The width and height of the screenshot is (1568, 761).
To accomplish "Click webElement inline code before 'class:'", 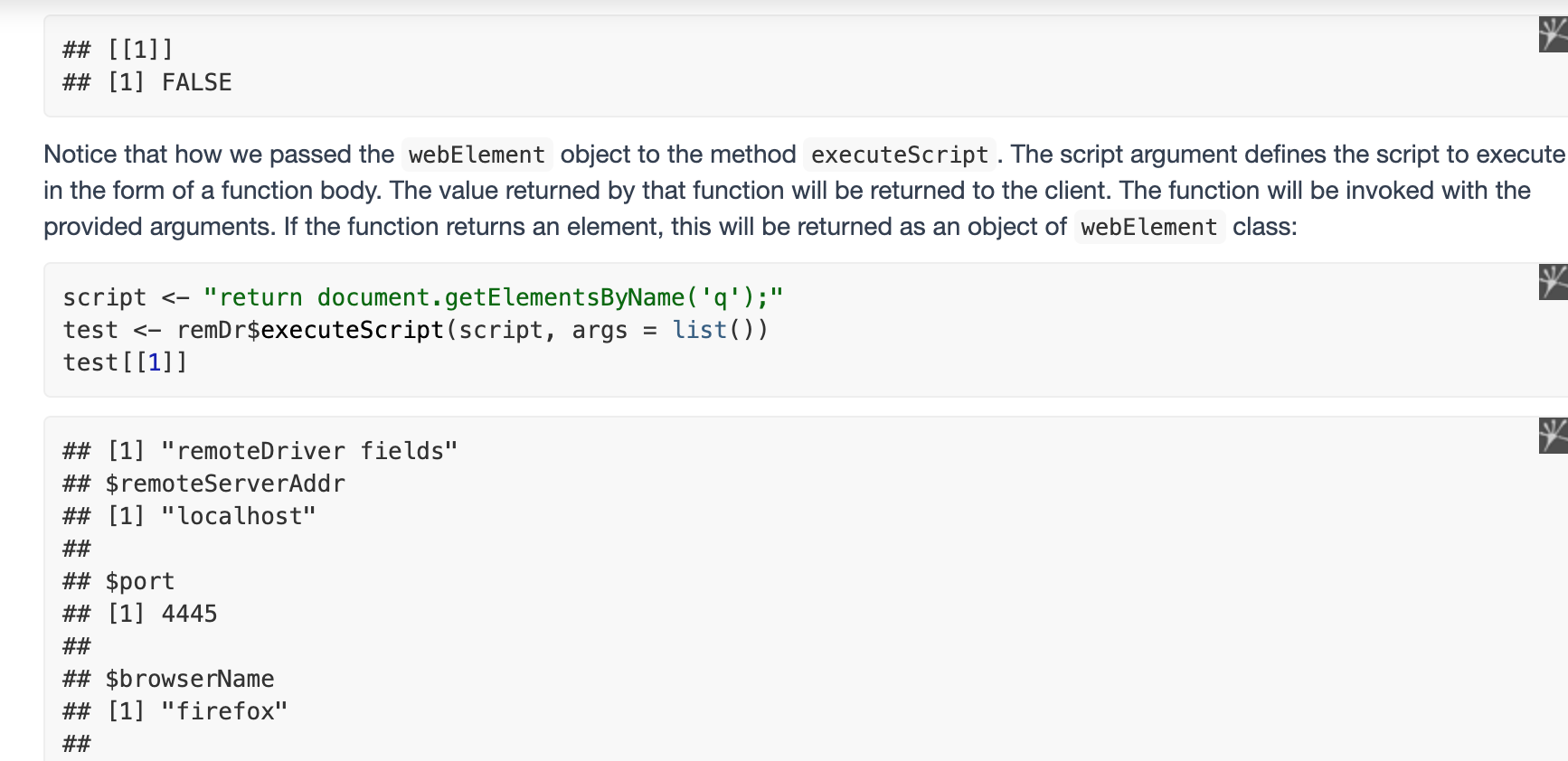I will 1148,227.
